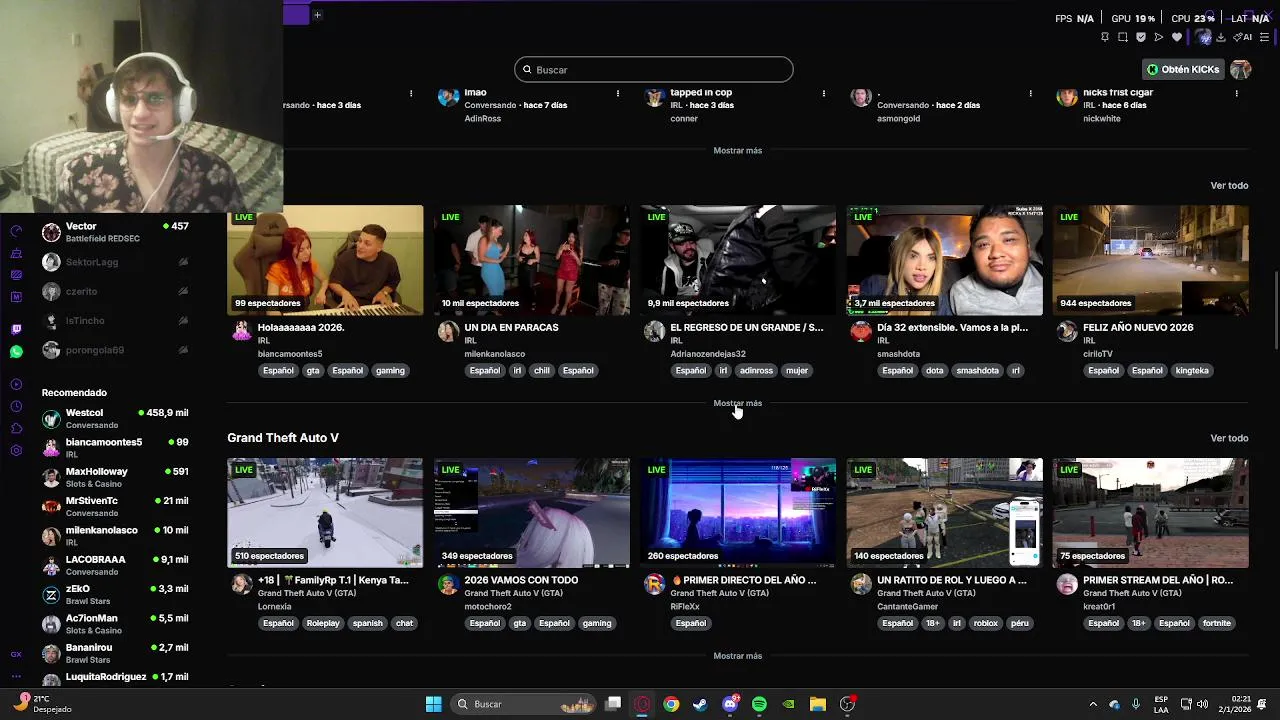The width and height of the screenshot is (1280, 720).
Task: Open options for 'tapped in cop' clip
Action: point(823,93)
